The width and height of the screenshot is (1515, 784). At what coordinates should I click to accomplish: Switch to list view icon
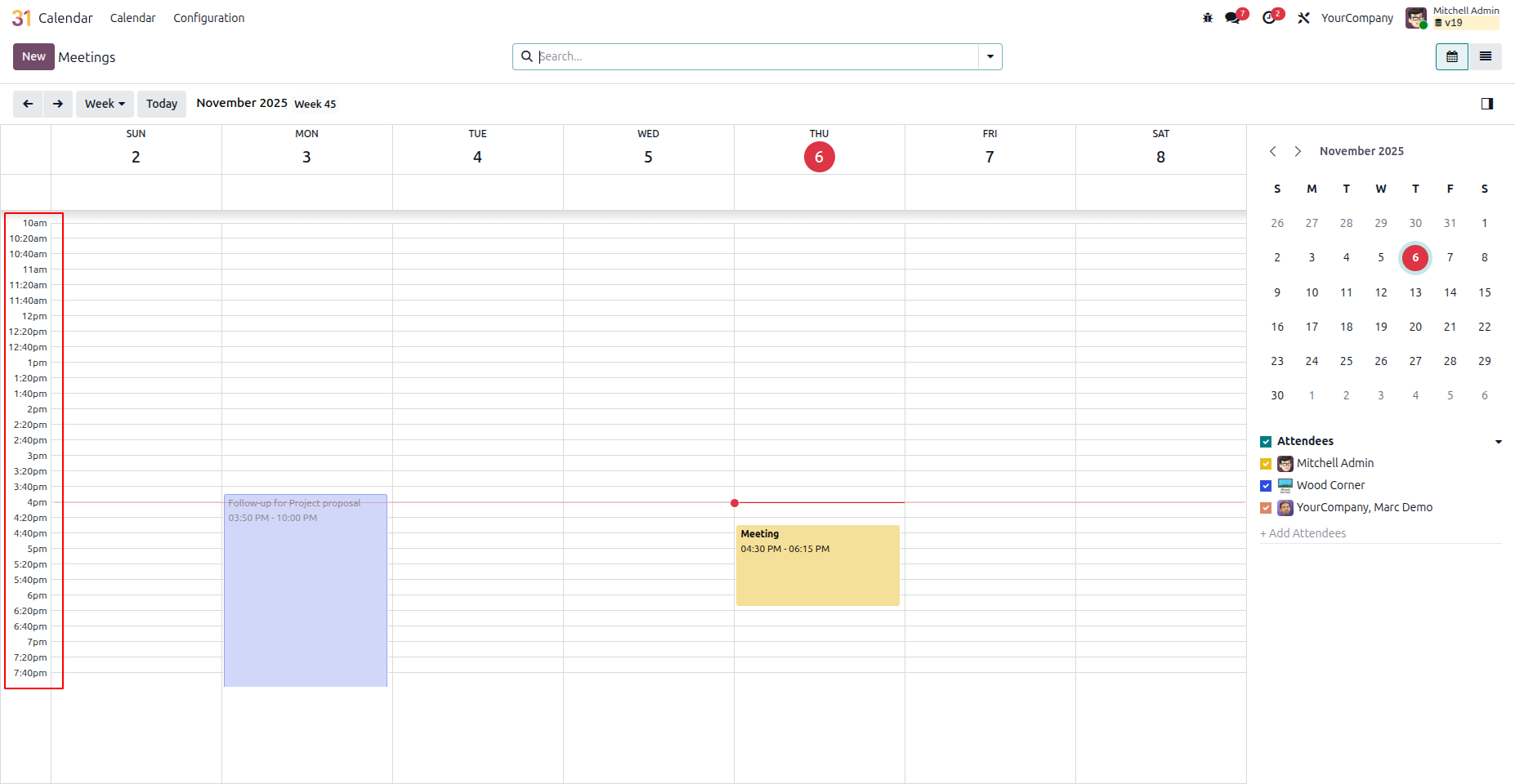click(1486, 56)
